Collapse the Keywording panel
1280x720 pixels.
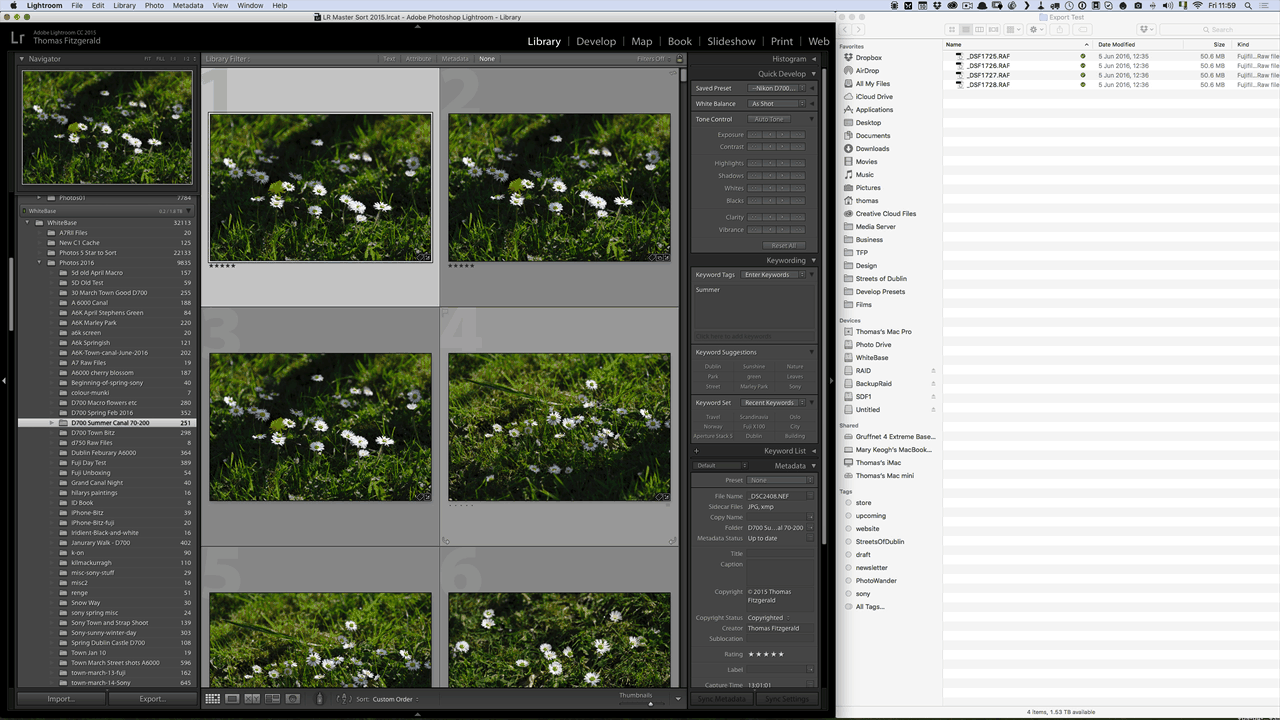[x=813, y=261]
